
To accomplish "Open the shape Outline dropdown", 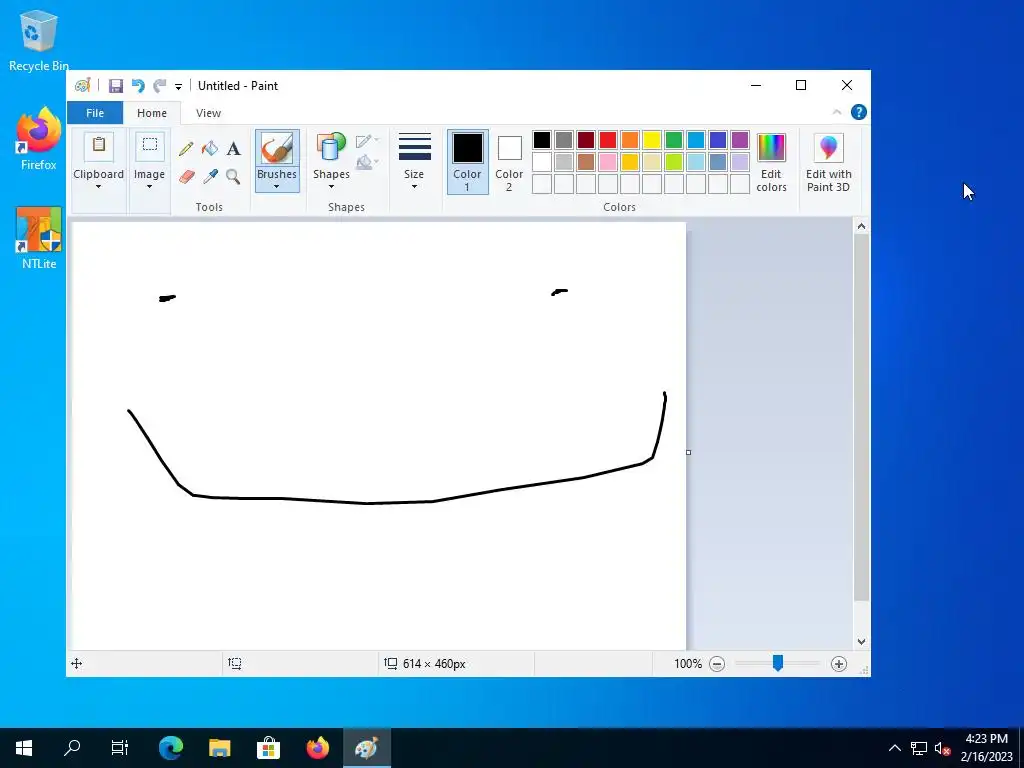I will 368,141.
